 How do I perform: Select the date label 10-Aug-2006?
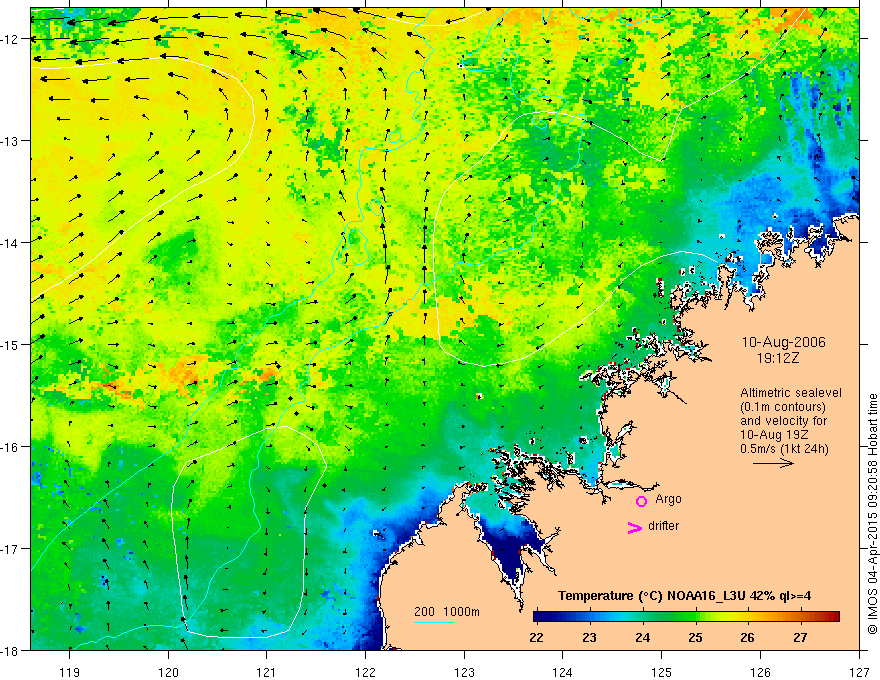pos(783,342)
